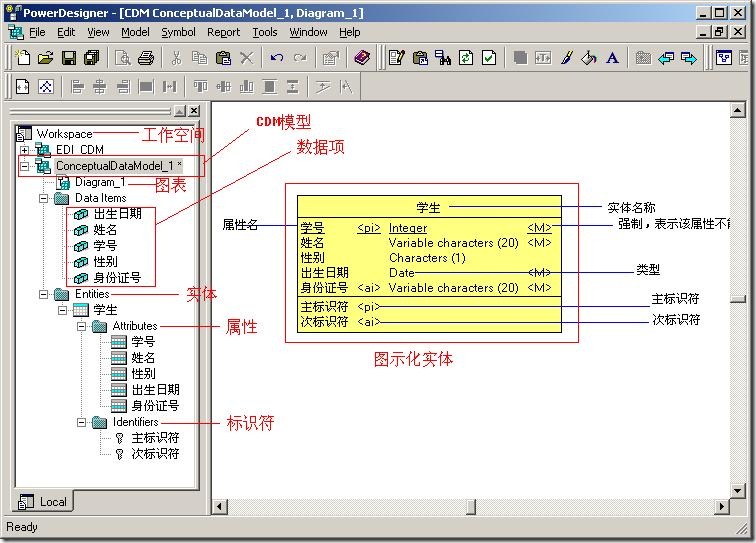Select the Workspace root node
This screenshot has height=543, width=756.
pos(64,134)
